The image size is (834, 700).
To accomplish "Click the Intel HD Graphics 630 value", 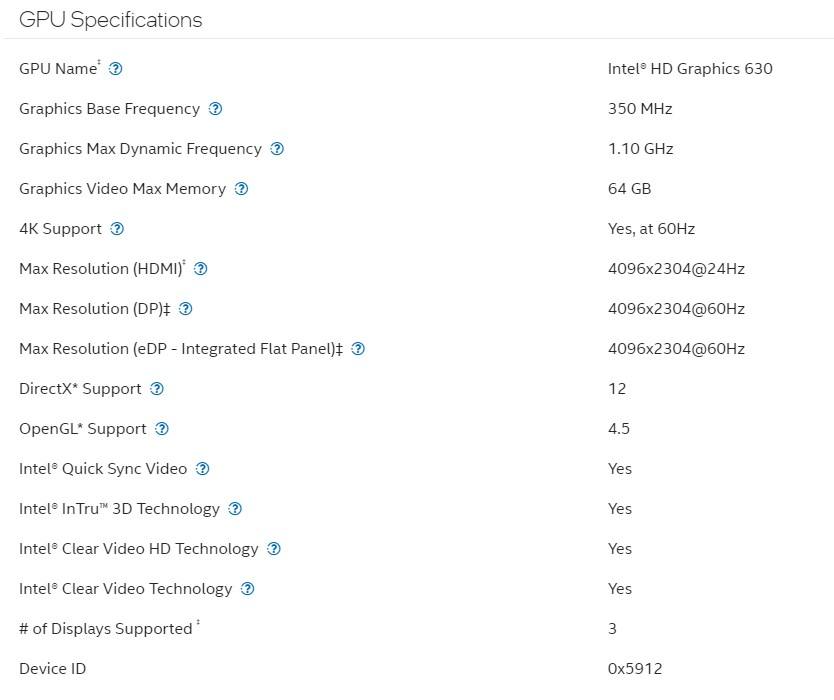I will click(690, 69).
